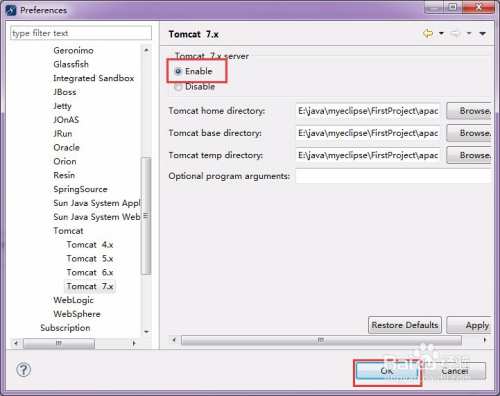Click the Restore Defaults button

(x=405, y=325)
